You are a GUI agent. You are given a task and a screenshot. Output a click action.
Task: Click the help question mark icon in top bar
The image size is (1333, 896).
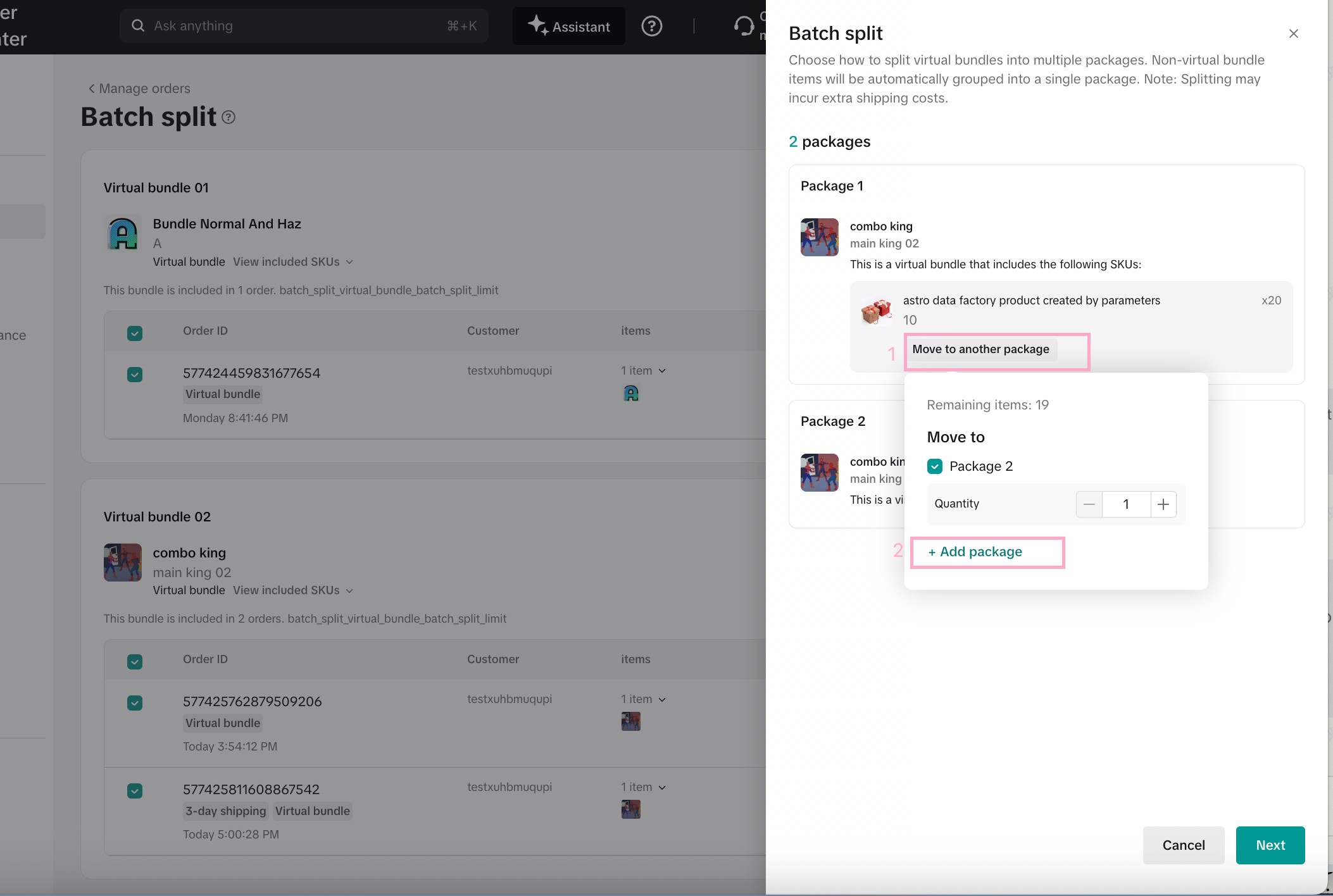coord(651,26)
